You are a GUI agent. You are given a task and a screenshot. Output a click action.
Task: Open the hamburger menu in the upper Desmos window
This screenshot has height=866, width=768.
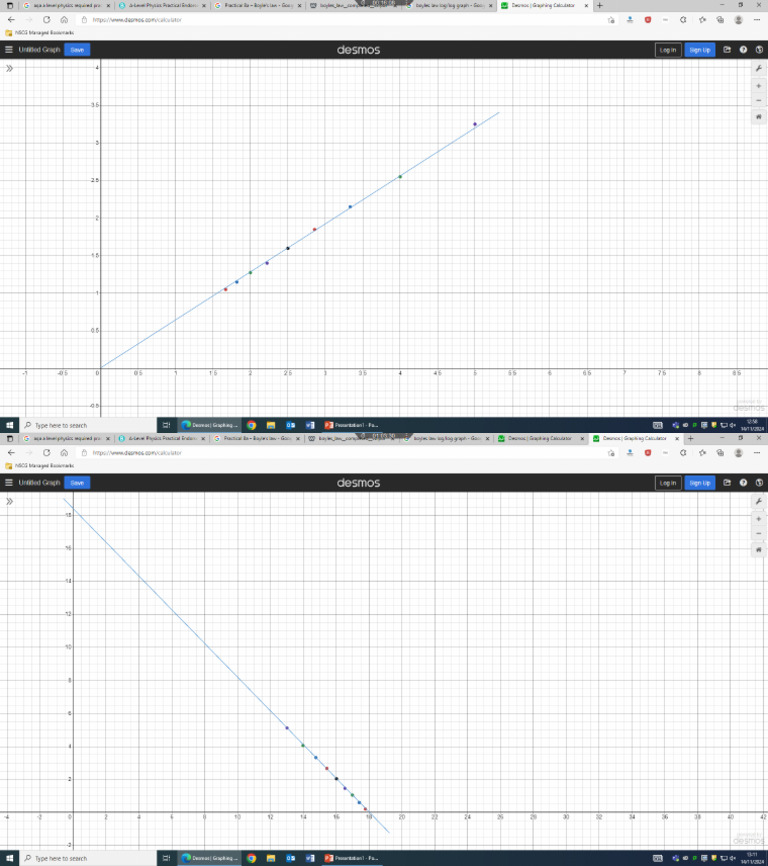click(9, 50)
